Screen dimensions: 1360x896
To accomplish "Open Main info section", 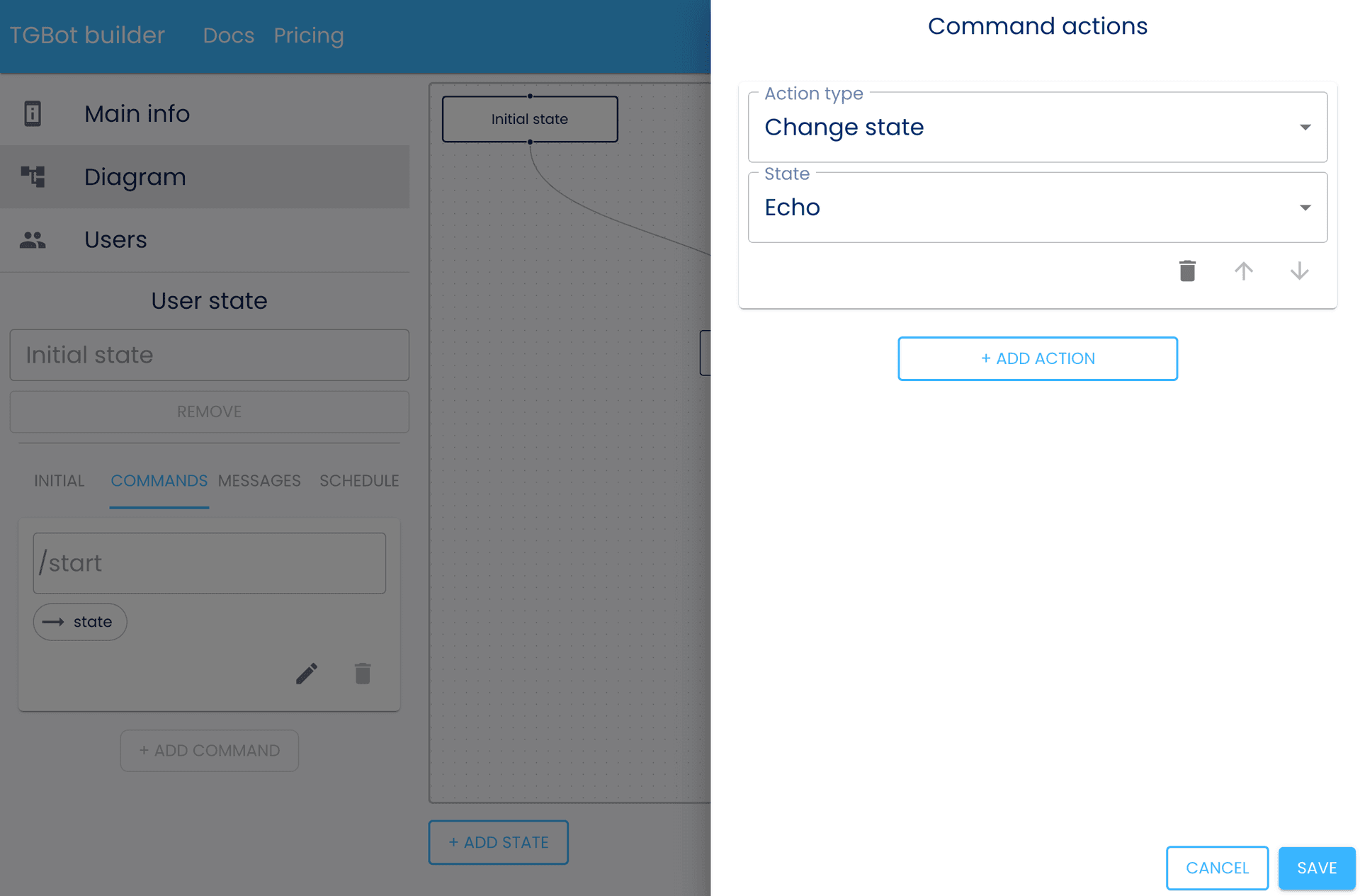I will 205,113.
